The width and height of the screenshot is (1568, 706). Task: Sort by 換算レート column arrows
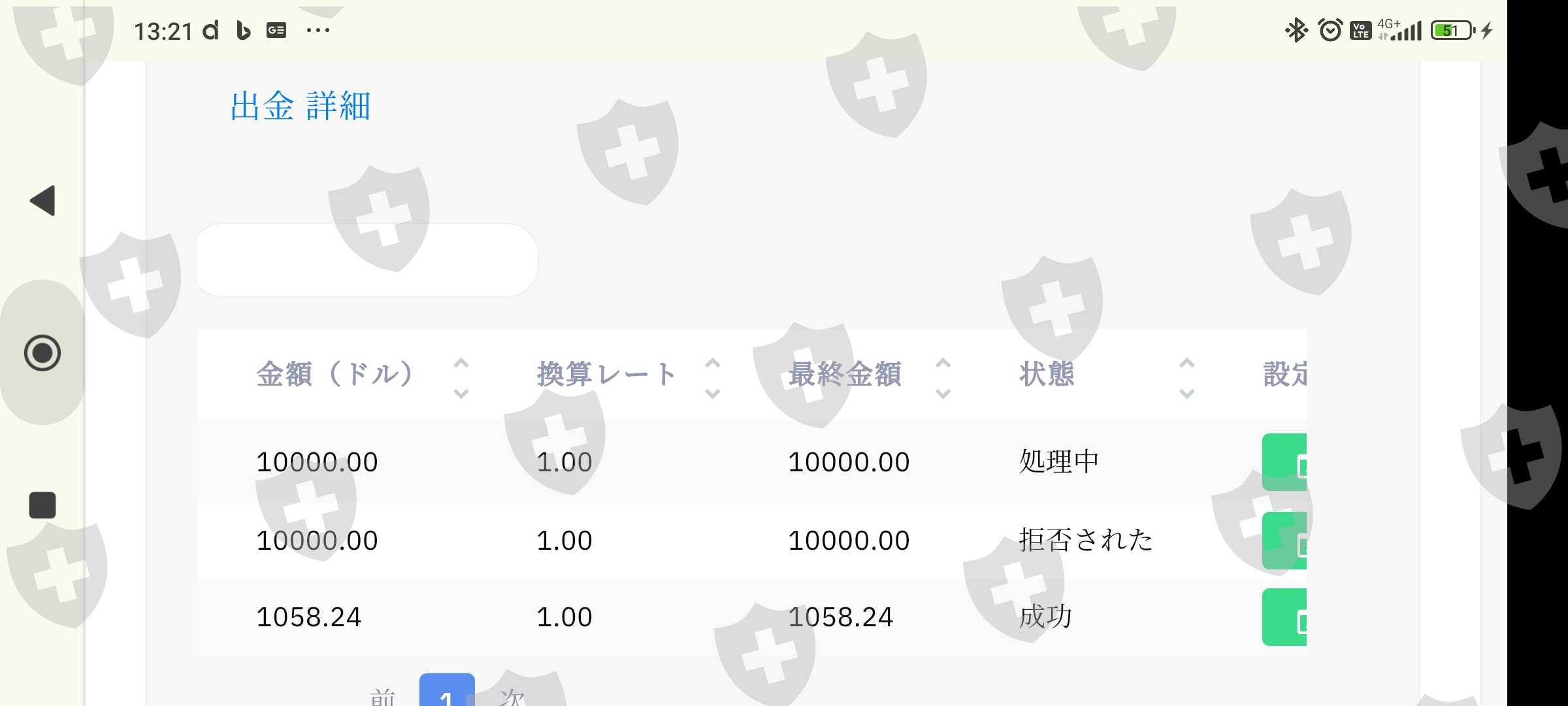[713, 378]
